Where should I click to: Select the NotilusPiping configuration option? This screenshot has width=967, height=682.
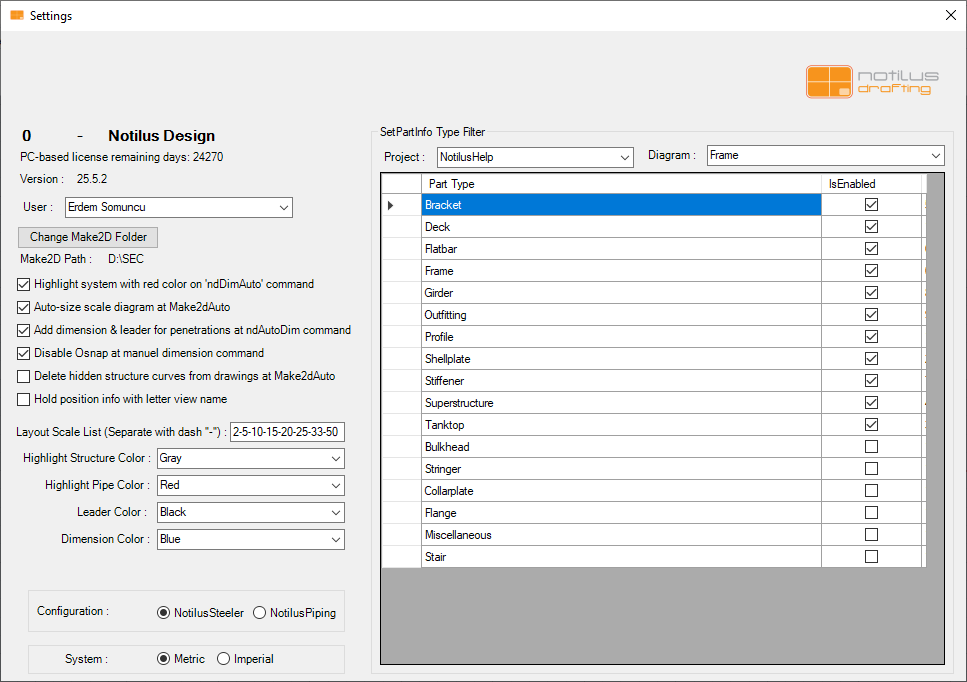click(259, 613)
